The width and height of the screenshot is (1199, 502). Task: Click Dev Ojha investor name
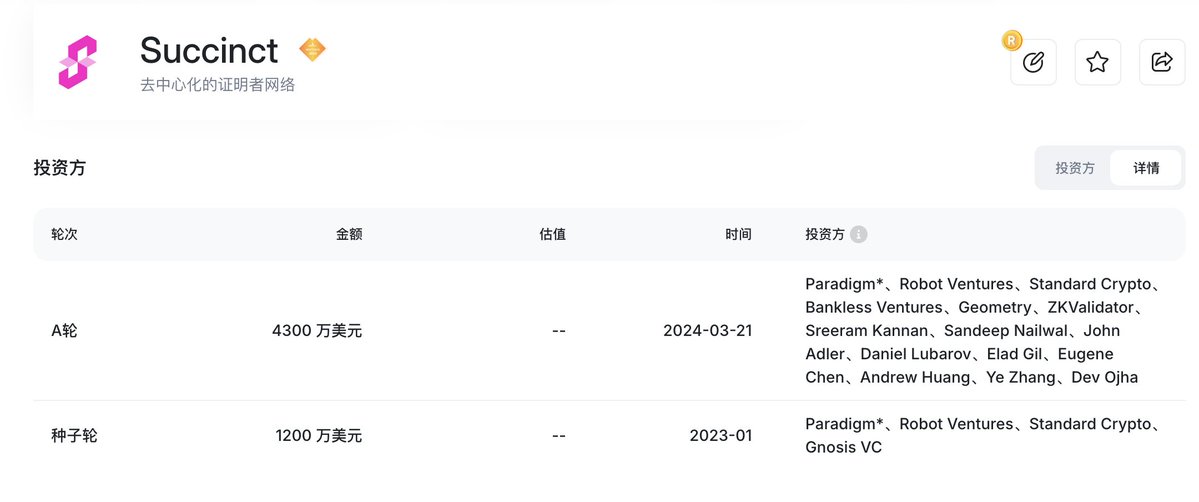tap(1104, 377)
